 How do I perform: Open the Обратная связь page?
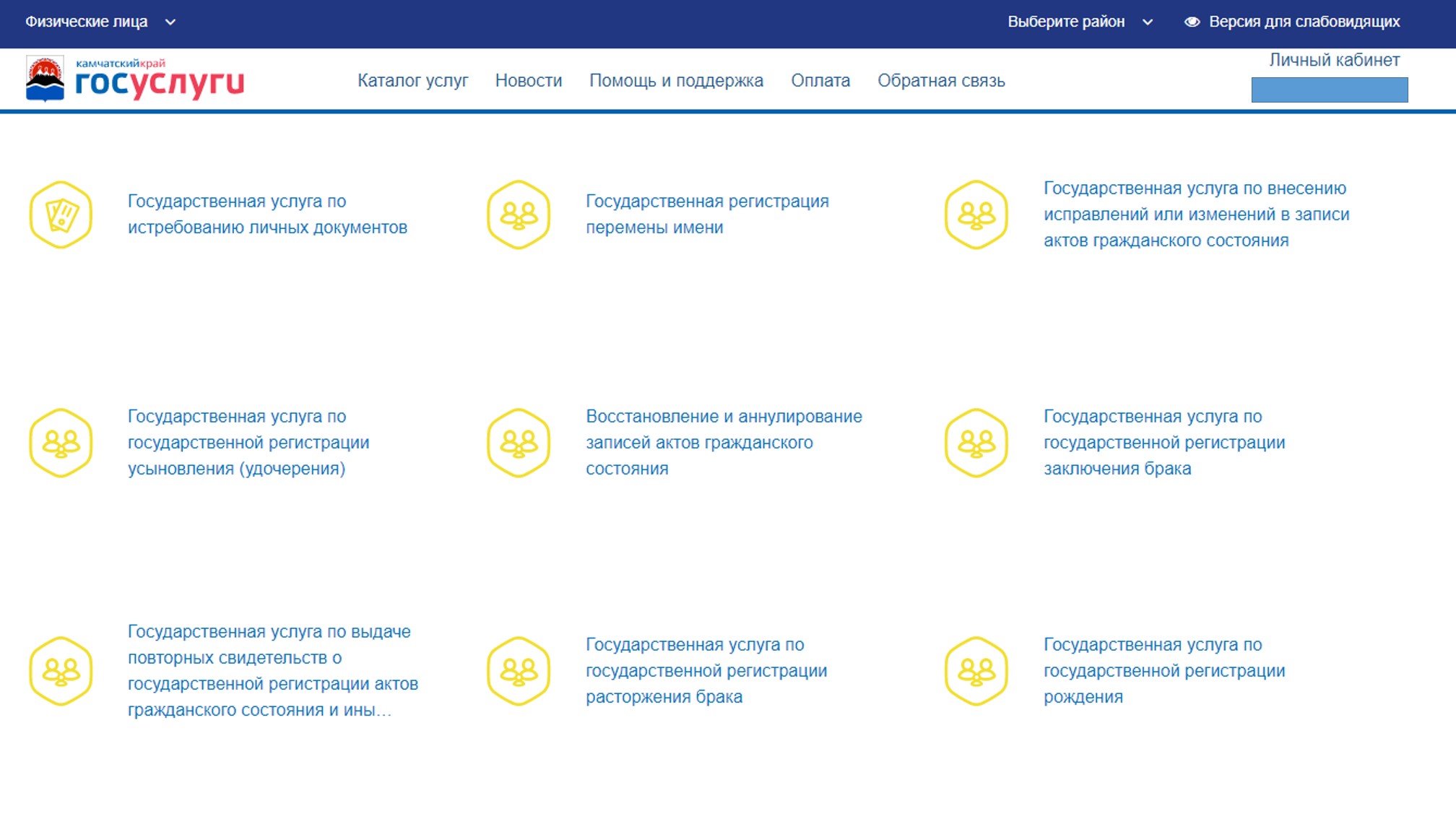point(940,80)
